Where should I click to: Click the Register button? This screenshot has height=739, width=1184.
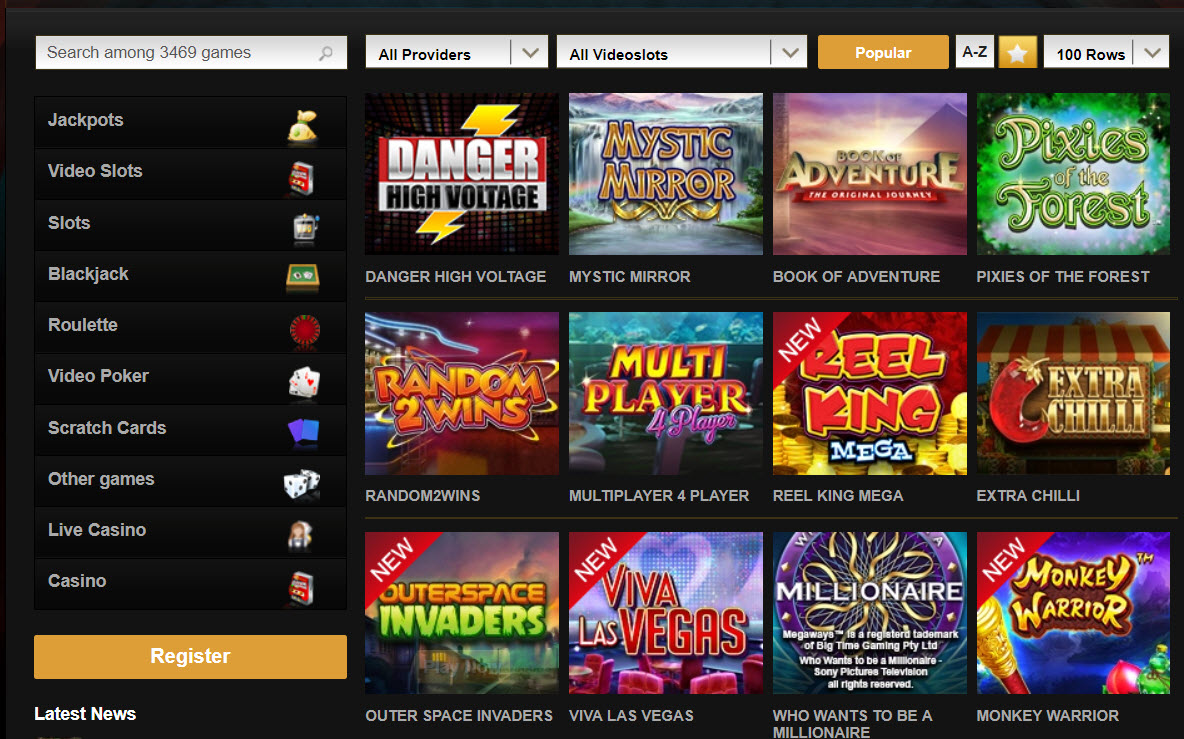pos(190,656)
